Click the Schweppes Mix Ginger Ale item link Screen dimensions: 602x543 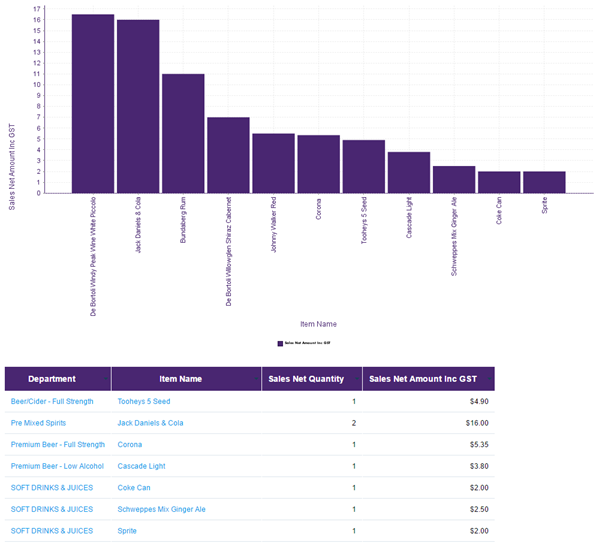162,509
